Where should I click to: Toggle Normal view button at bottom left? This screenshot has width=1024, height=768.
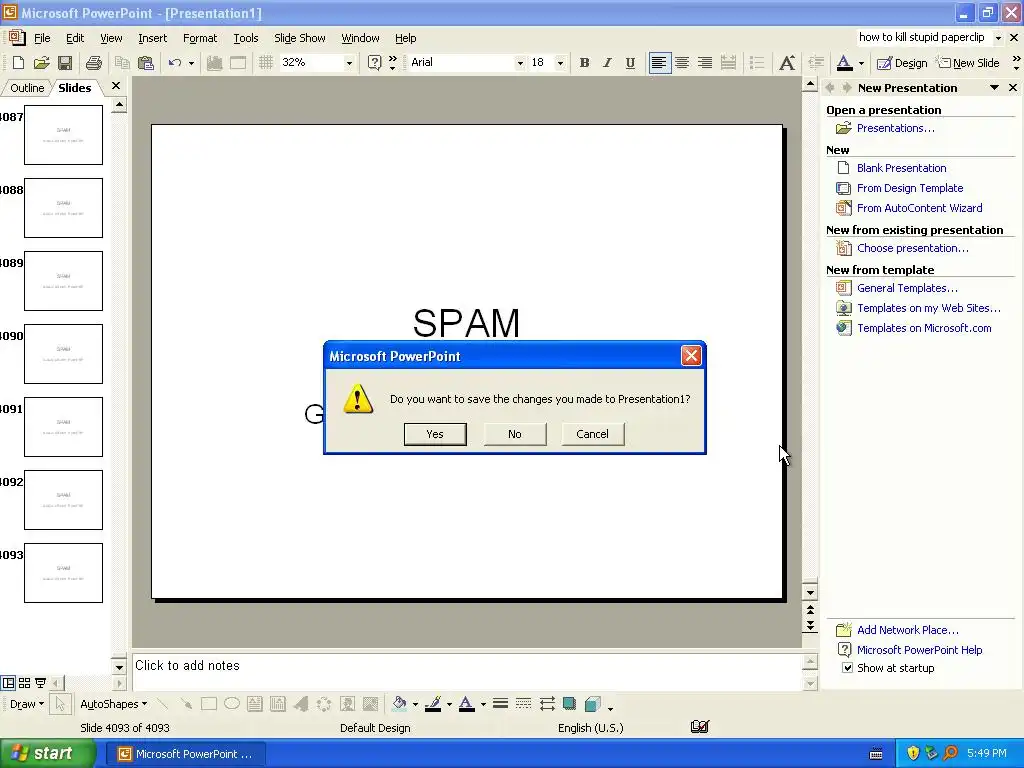point(8,683)
